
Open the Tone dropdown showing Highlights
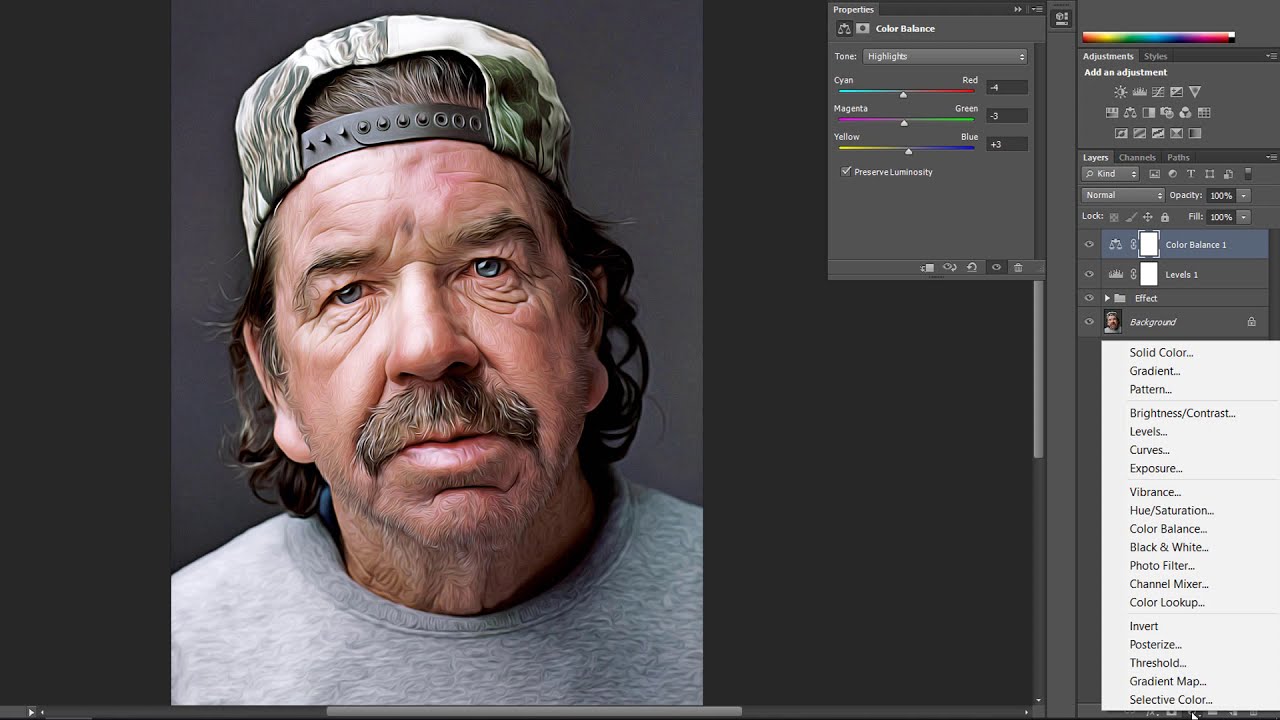(x=945, y=56)
